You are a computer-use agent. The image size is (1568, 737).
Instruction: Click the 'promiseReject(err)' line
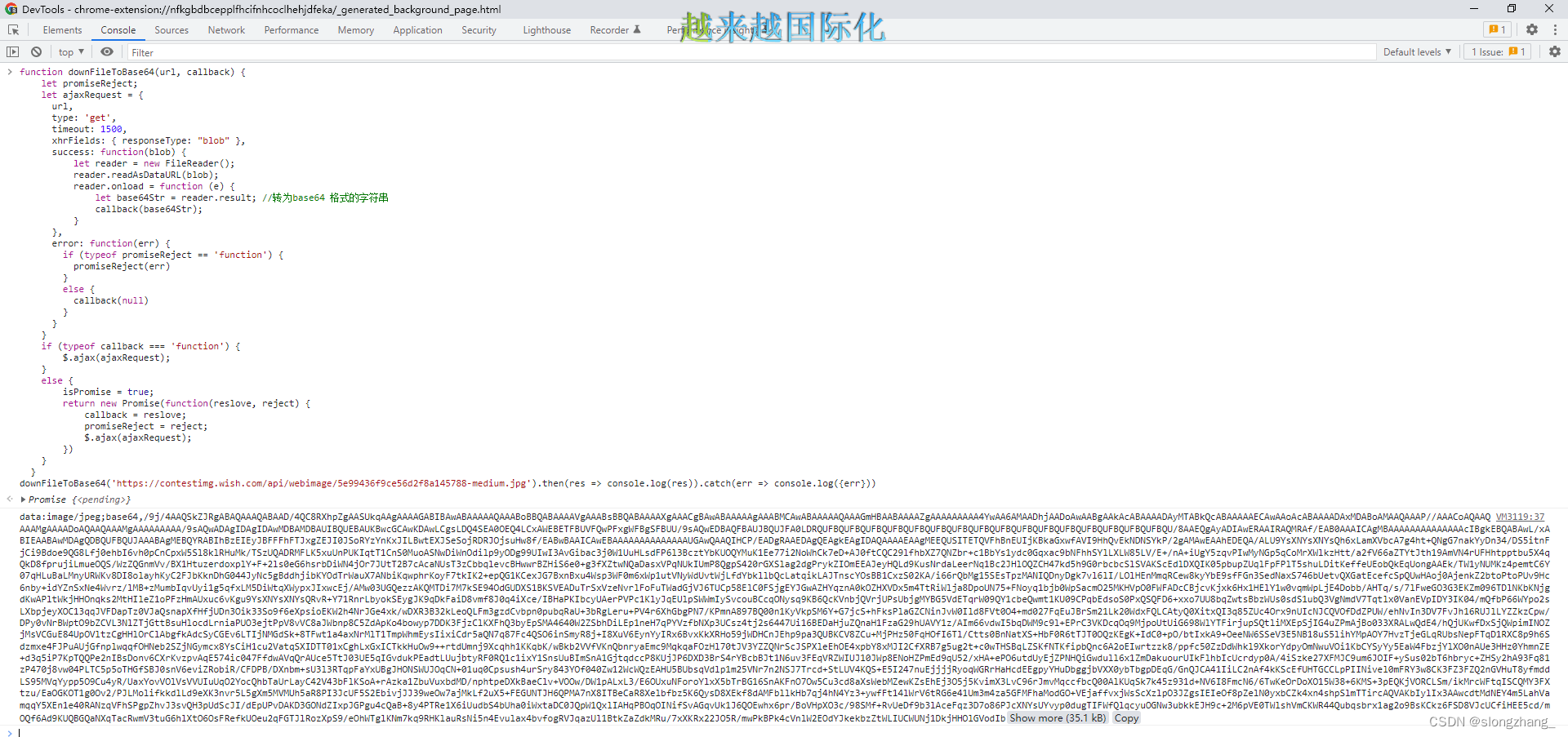(122, 266)
